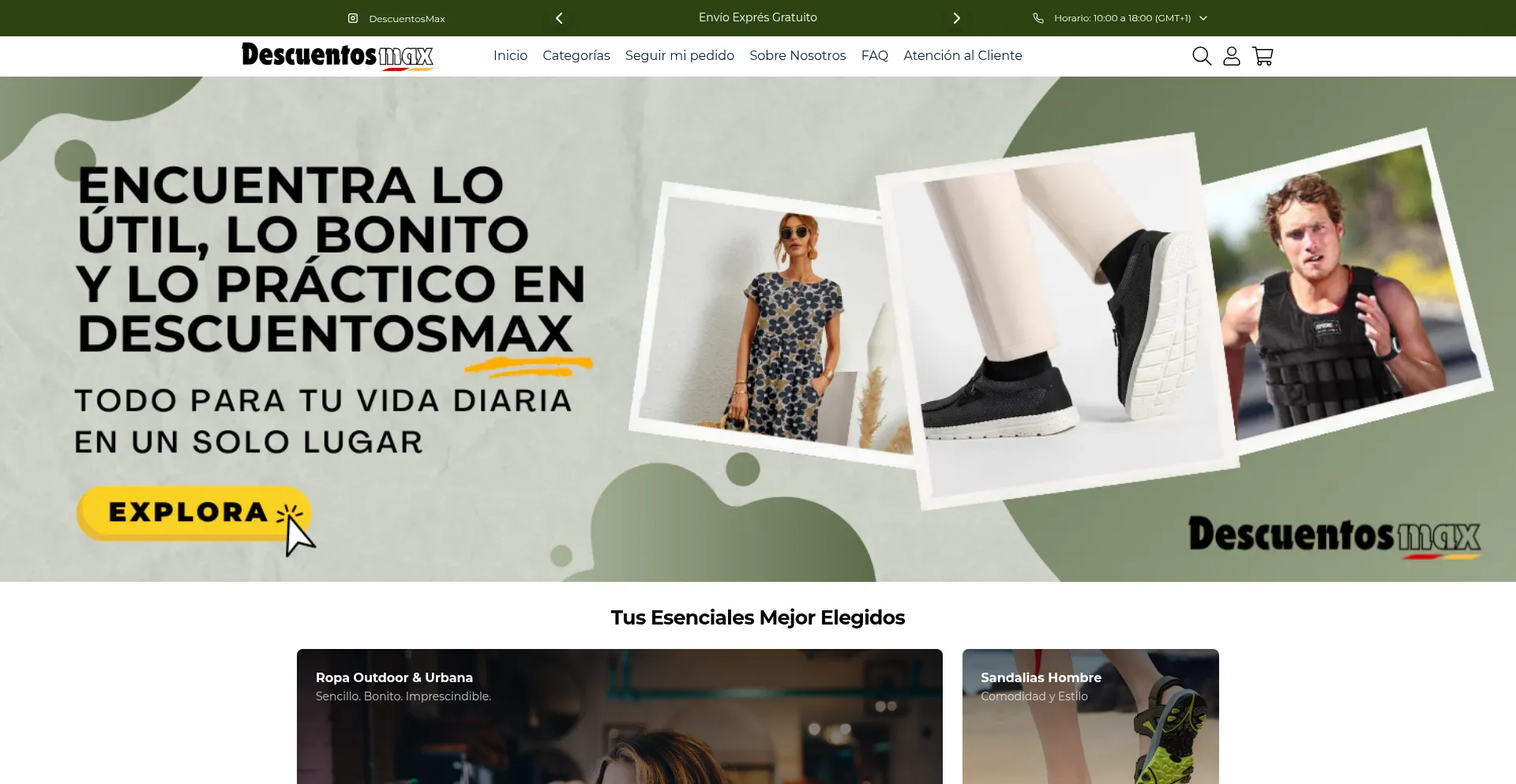1516x784 pixels.
Task: Click the phone icon beside Horario
Action: click(1038, 18)
